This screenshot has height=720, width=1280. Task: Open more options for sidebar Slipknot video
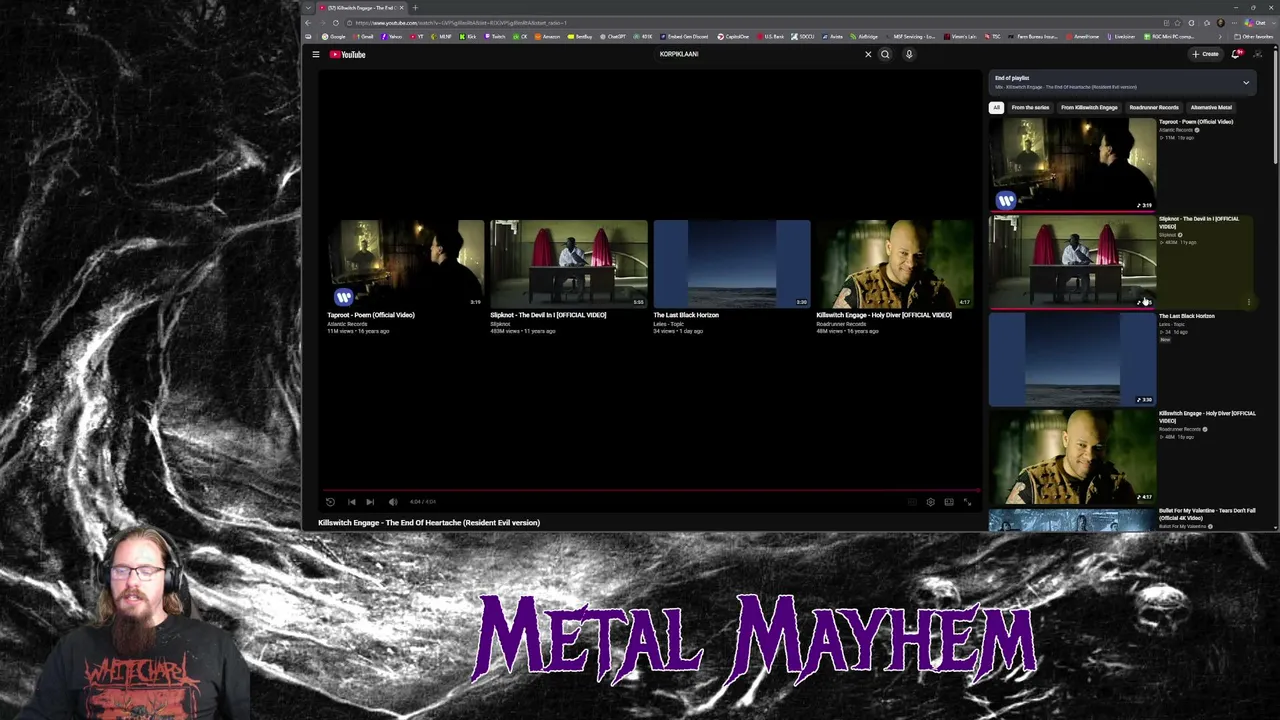click(1249, 302)
